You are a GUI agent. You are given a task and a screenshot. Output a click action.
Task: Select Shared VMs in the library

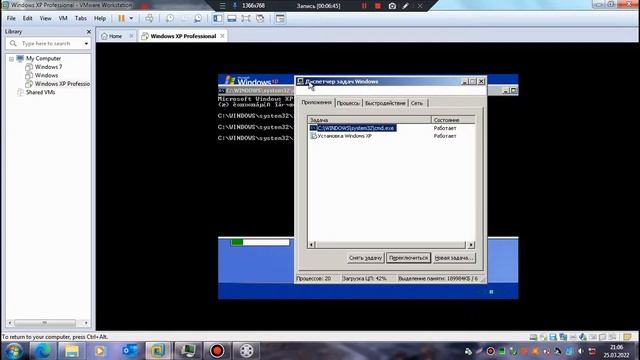(x=40, y=92)
